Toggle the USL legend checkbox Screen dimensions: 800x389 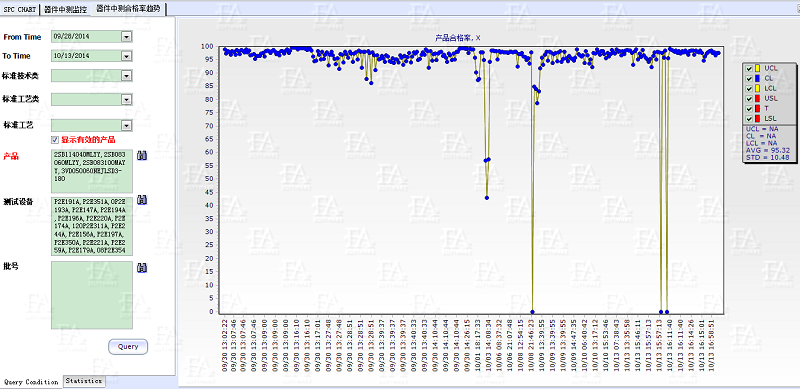(x=748, y=98)
